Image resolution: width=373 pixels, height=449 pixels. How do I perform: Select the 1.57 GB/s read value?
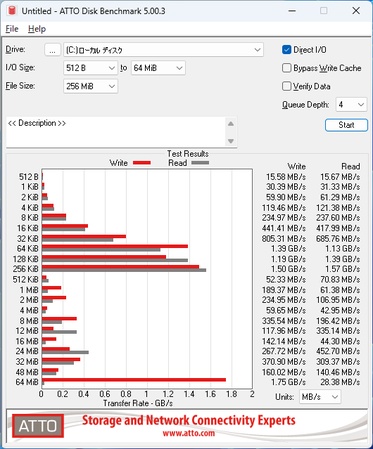343,269
